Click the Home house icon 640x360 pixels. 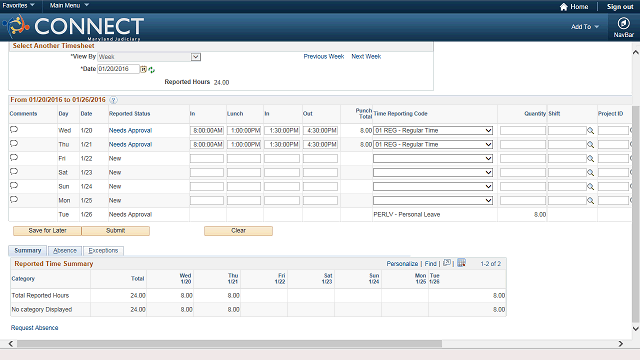pyautogui.click(x=564, y=7)
